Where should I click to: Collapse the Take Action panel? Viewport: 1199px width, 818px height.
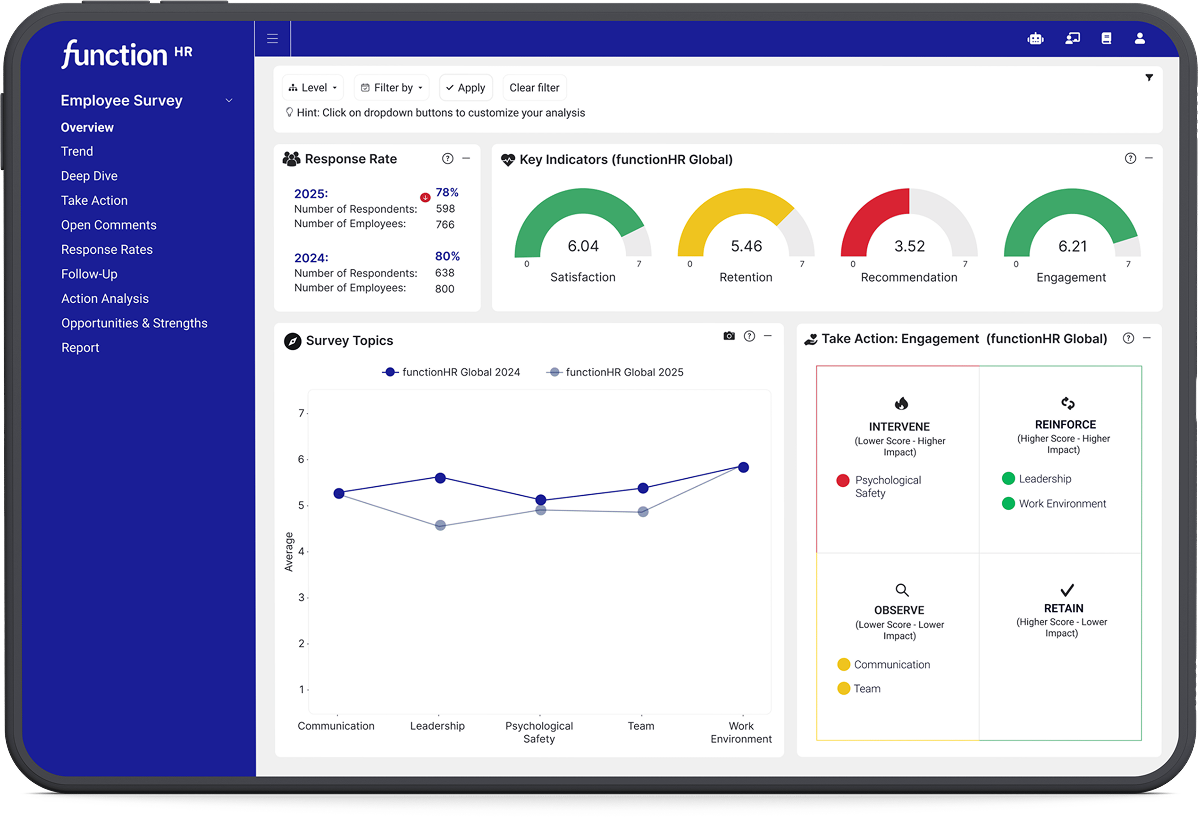click(1146, 338)
